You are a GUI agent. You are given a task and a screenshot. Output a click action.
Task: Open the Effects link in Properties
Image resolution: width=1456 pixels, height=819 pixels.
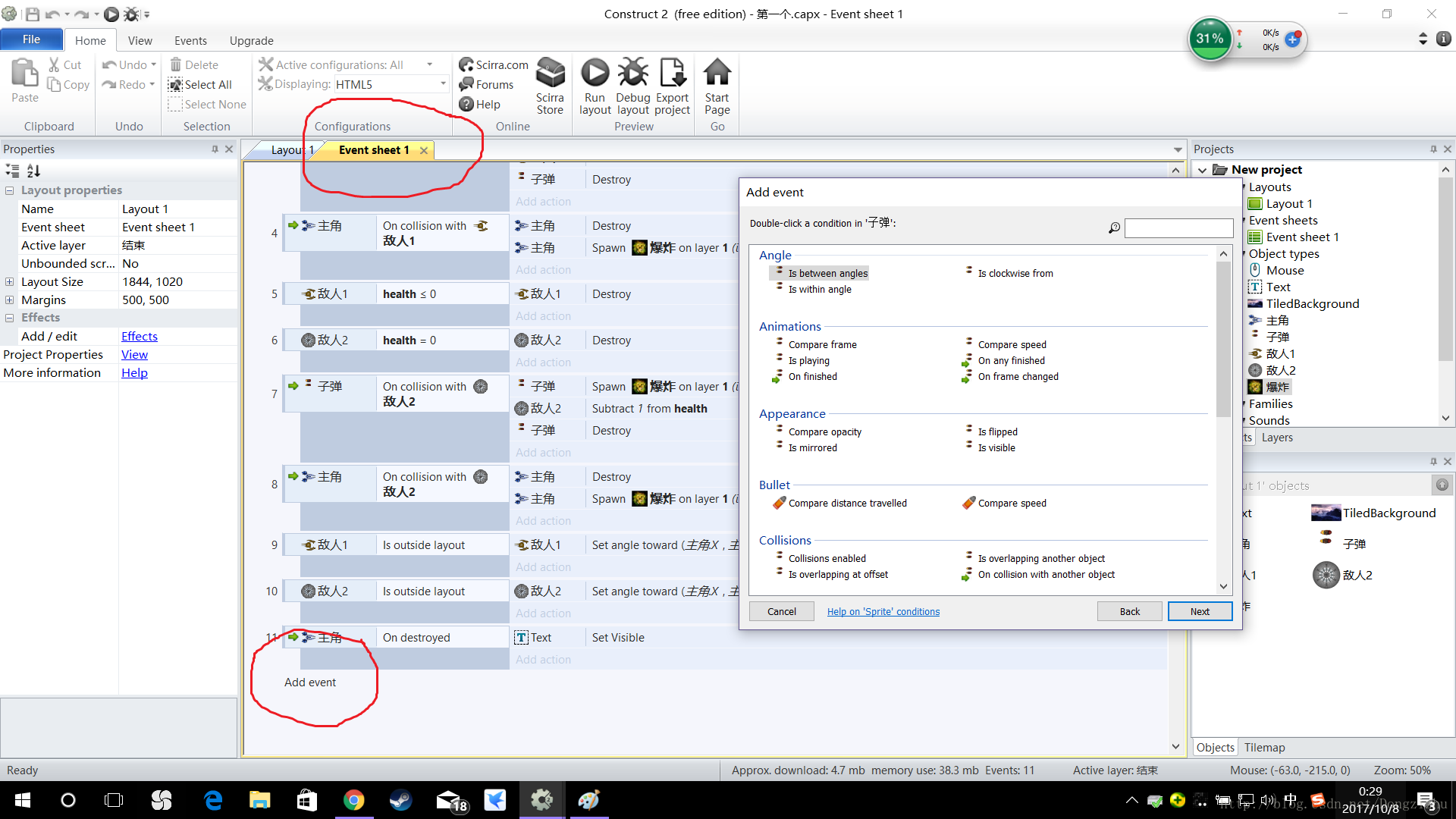click(x=140, y=336)
